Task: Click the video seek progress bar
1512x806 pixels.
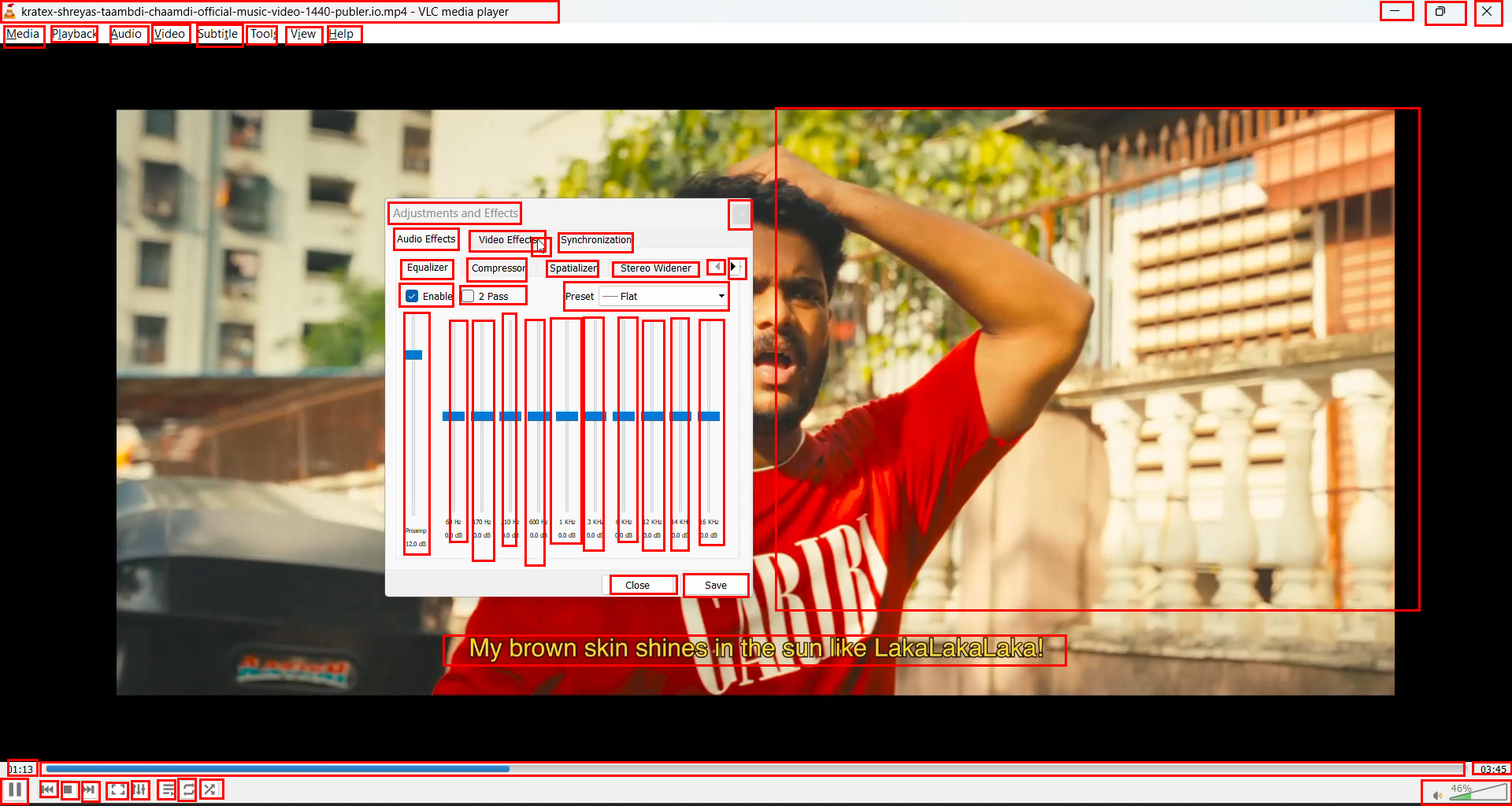Action: [754, 769]
